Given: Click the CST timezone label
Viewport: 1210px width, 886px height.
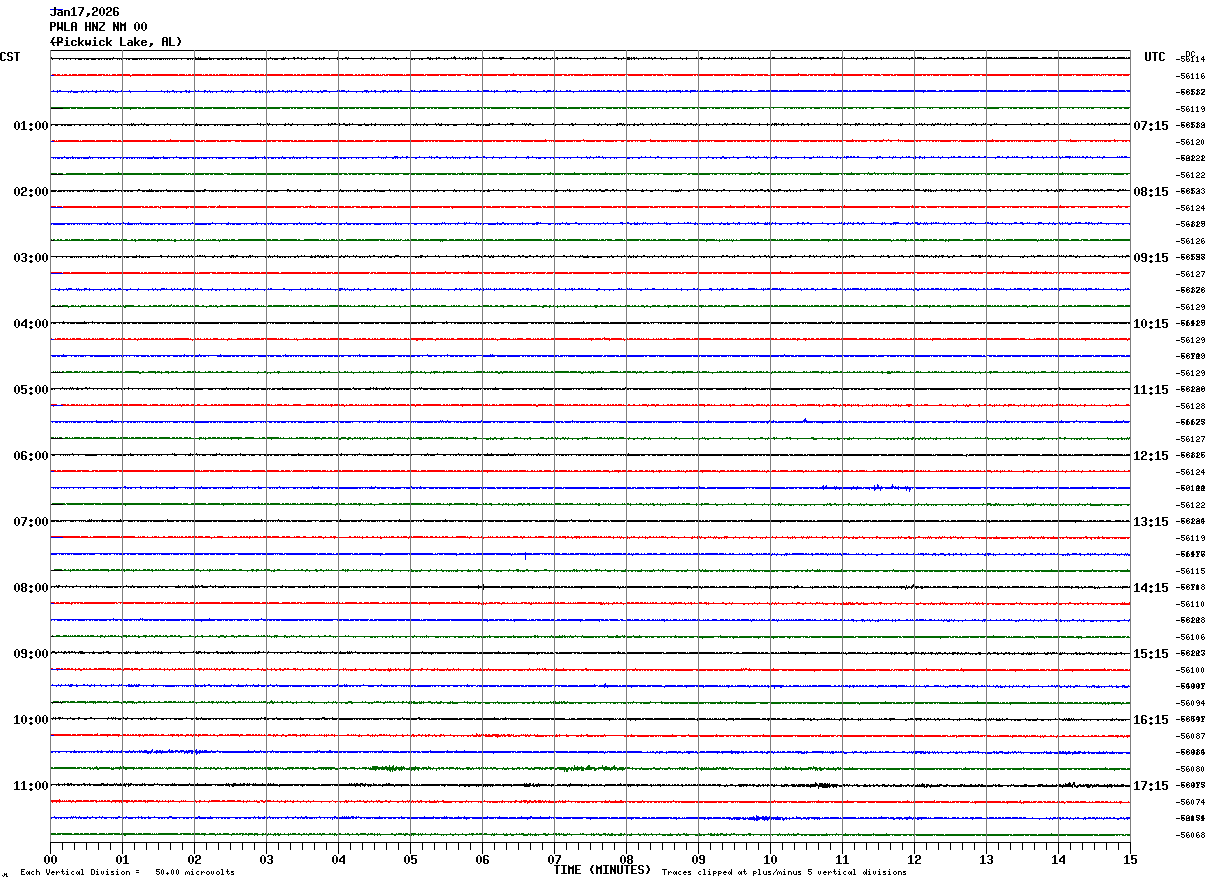Looking at the screenshot, I should click(x=10, y=57).
